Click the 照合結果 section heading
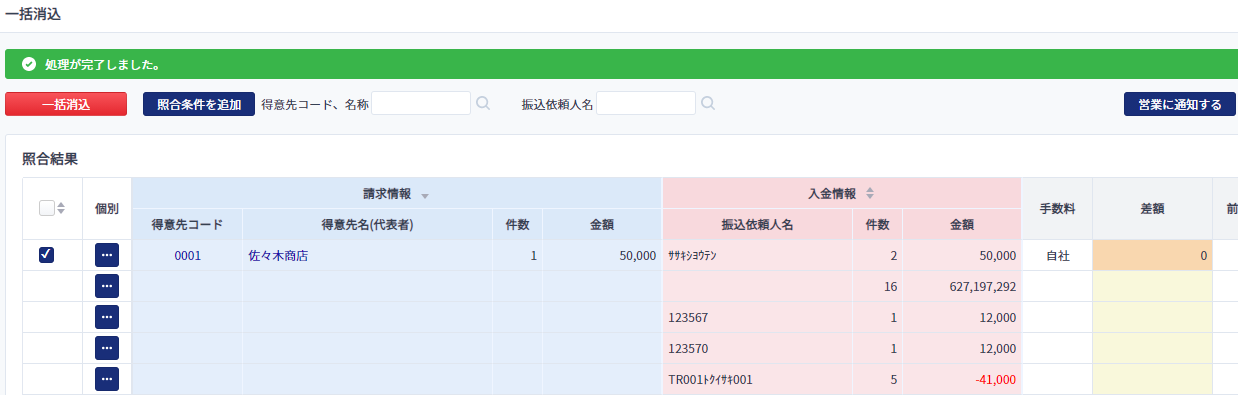Image resolution: width=1238 pixels, height=395 pixels. [50, 158]
